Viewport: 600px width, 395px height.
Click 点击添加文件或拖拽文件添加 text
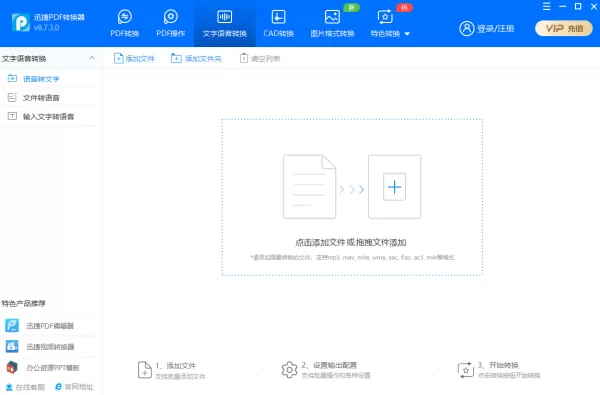click(351, 242)
